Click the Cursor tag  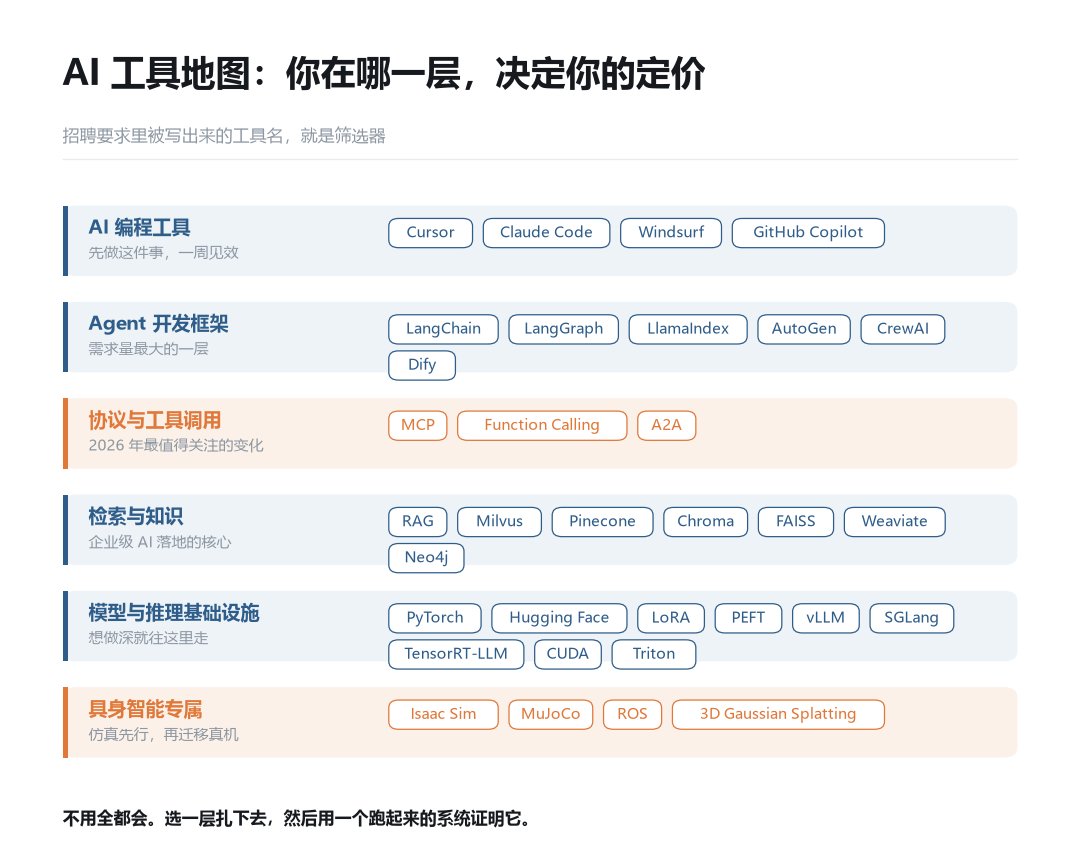click(430, 233)
